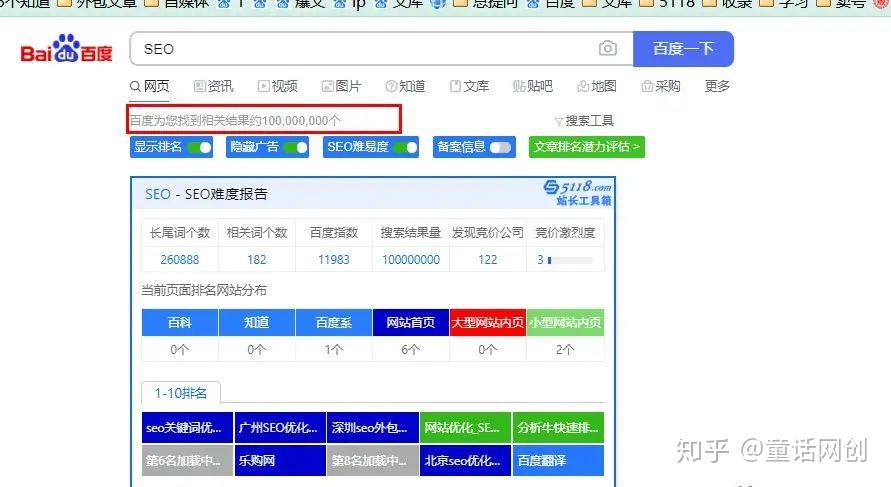Screen dimensions: 891x487
Task: Click the 6个 count under 网站首页
Action: tap(411, 349)
